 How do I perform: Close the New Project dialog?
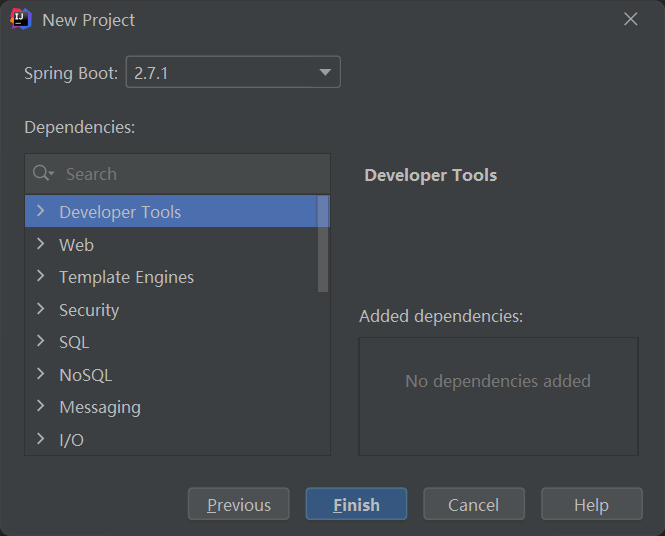click(x=631, y=19)
